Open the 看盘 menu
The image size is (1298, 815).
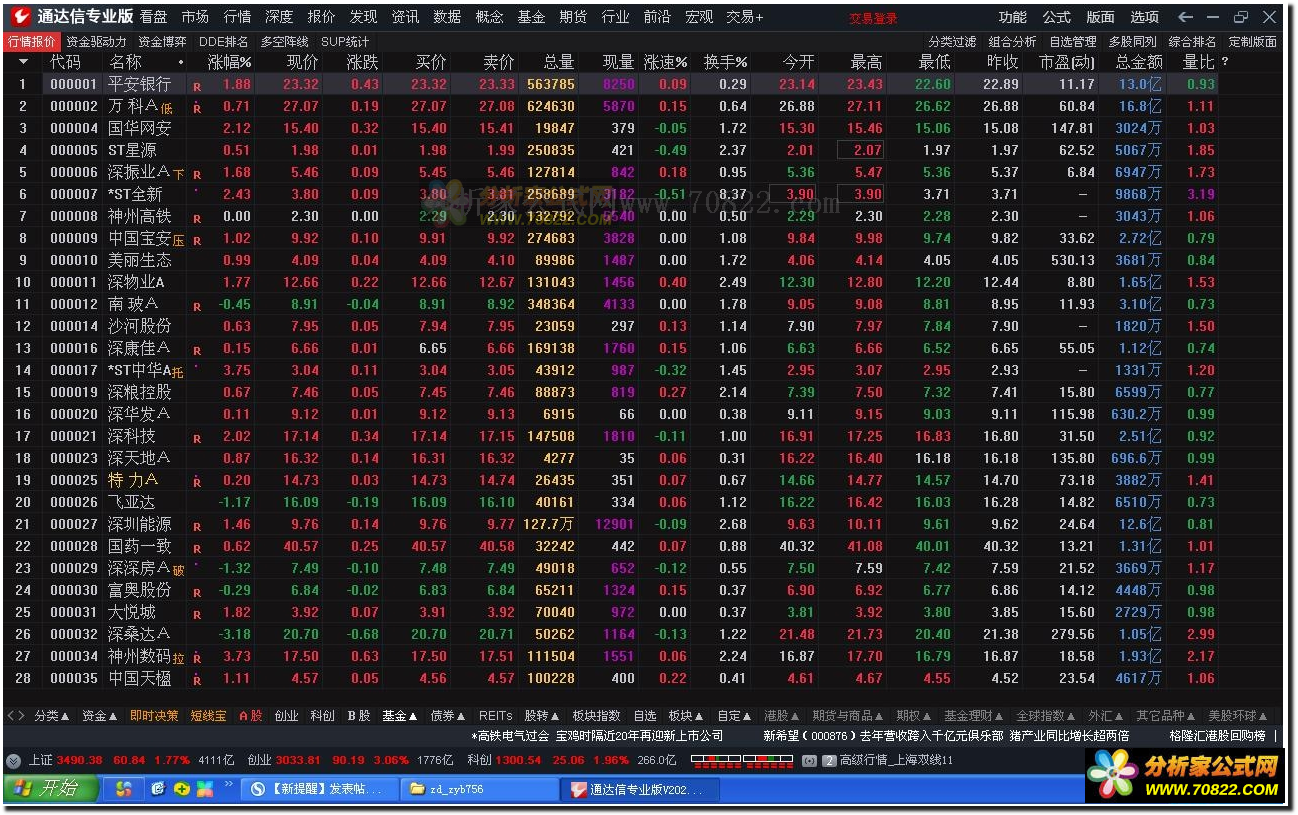153,17
